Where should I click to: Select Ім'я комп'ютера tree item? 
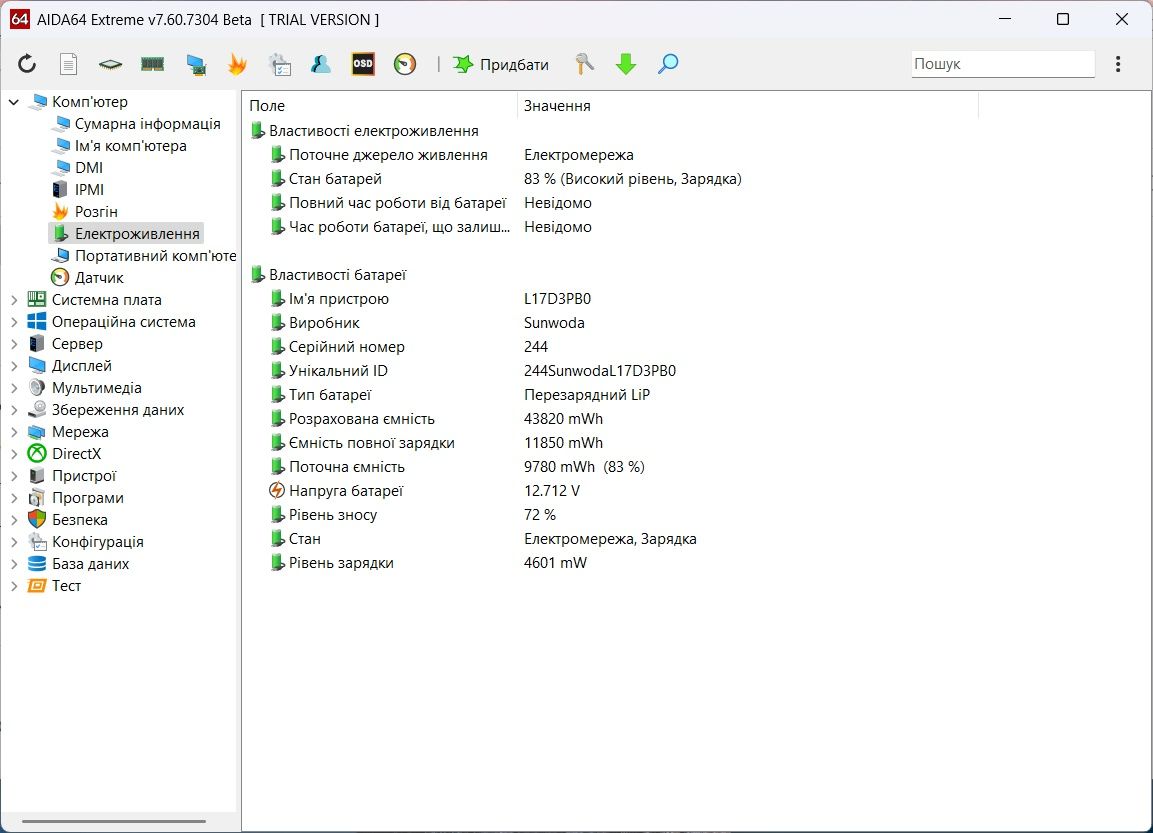point(130,146)
